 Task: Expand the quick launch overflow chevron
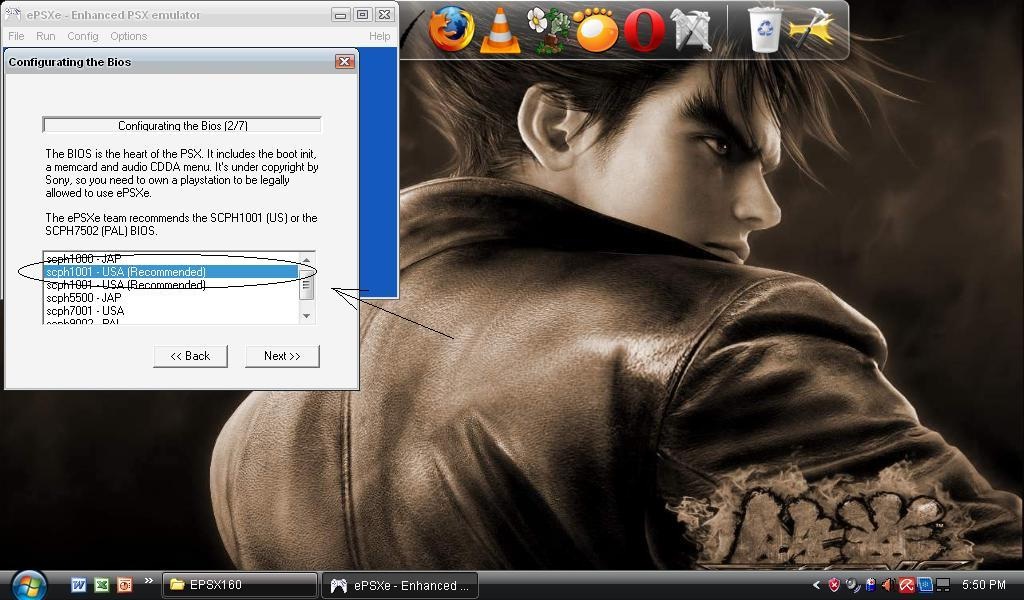tap(148, 580)
